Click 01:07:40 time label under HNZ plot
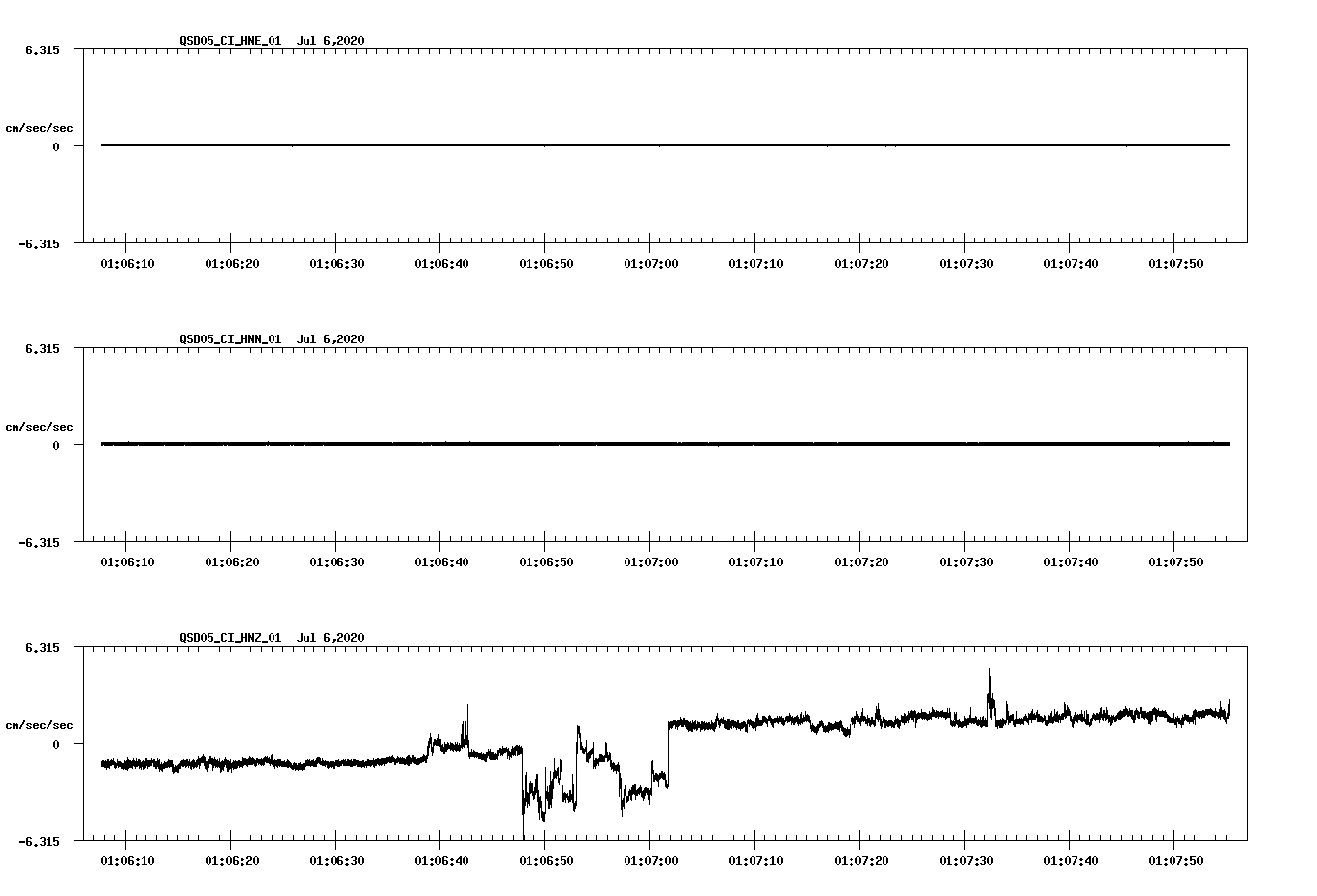This screenshot has height=896, width=1317. [x=1070, y=860]
